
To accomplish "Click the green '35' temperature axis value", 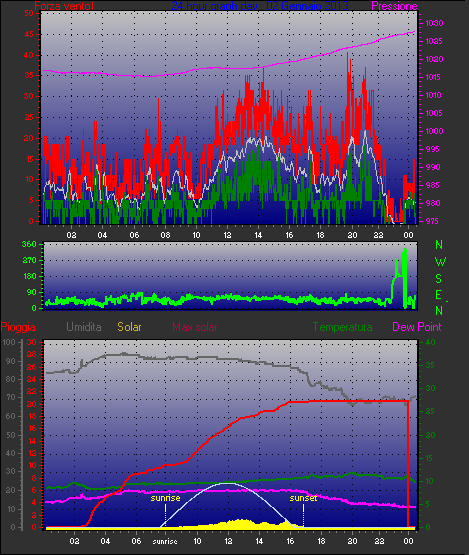I will pyautogui.click(x=430, y=365).
